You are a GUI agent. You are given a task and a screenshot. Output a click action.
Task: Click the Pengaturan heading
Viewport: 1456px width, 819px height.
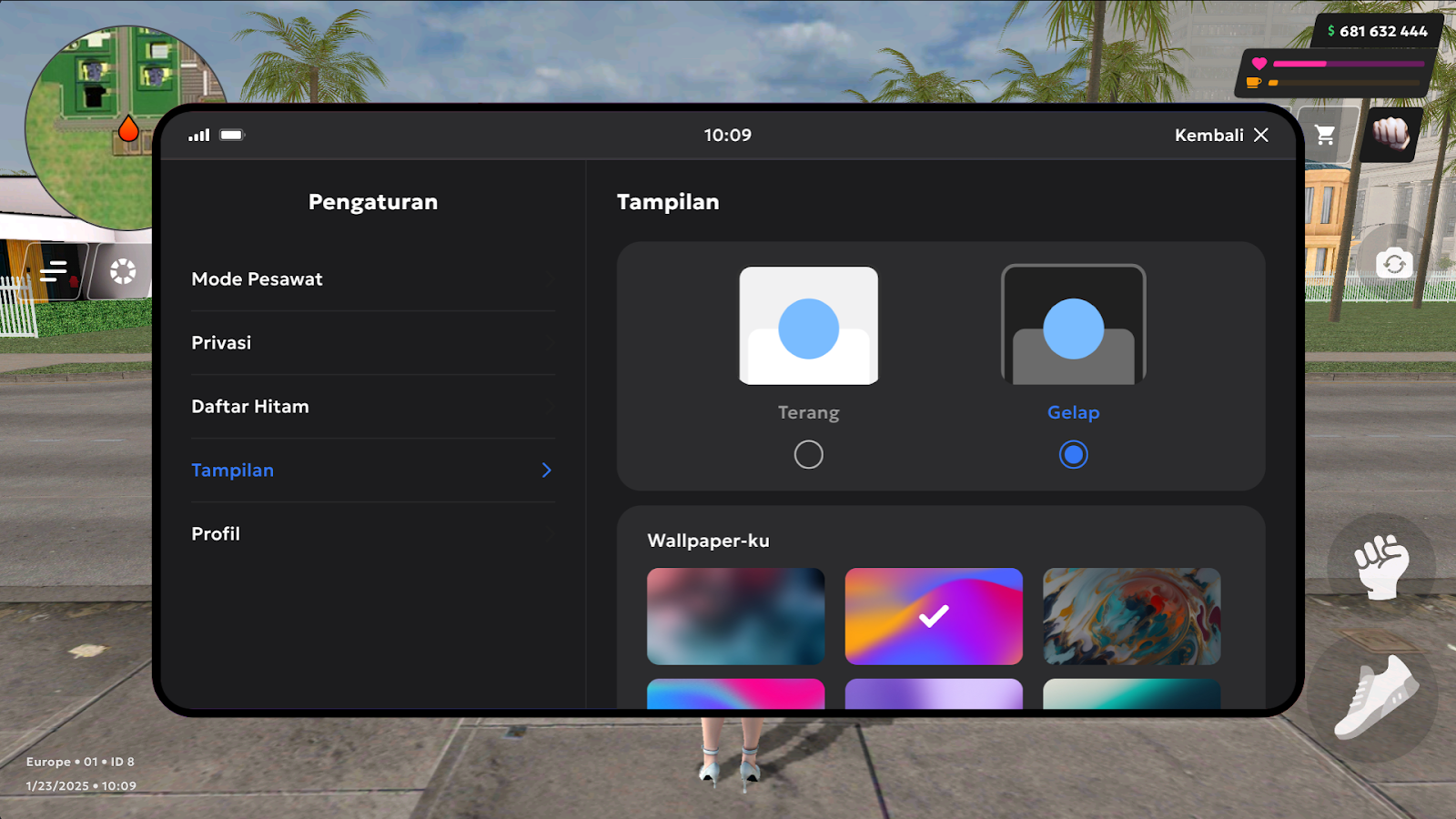[373, 202]
